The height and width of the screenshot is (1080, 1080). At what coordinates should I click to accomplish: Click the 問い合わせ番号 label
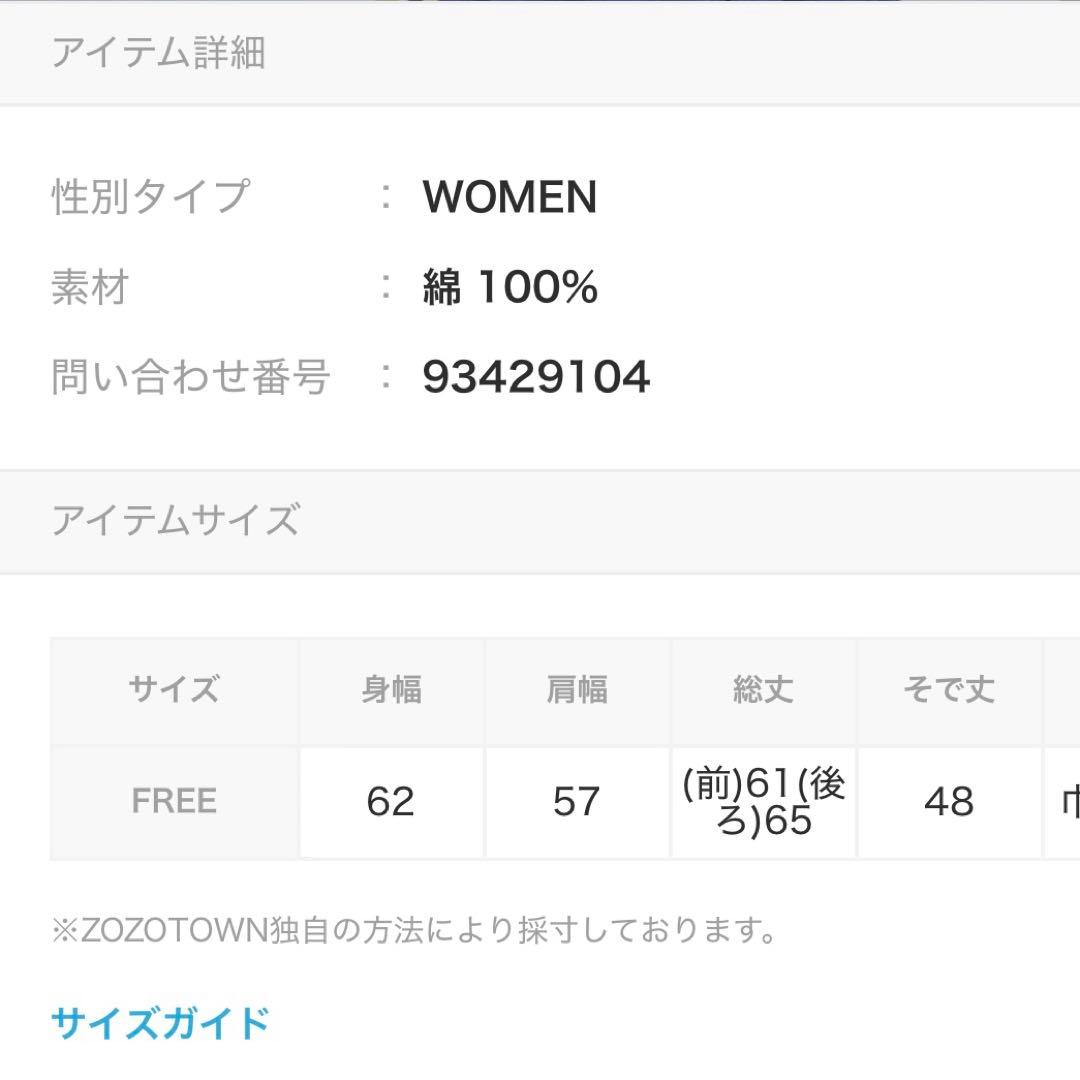[190, 378]
